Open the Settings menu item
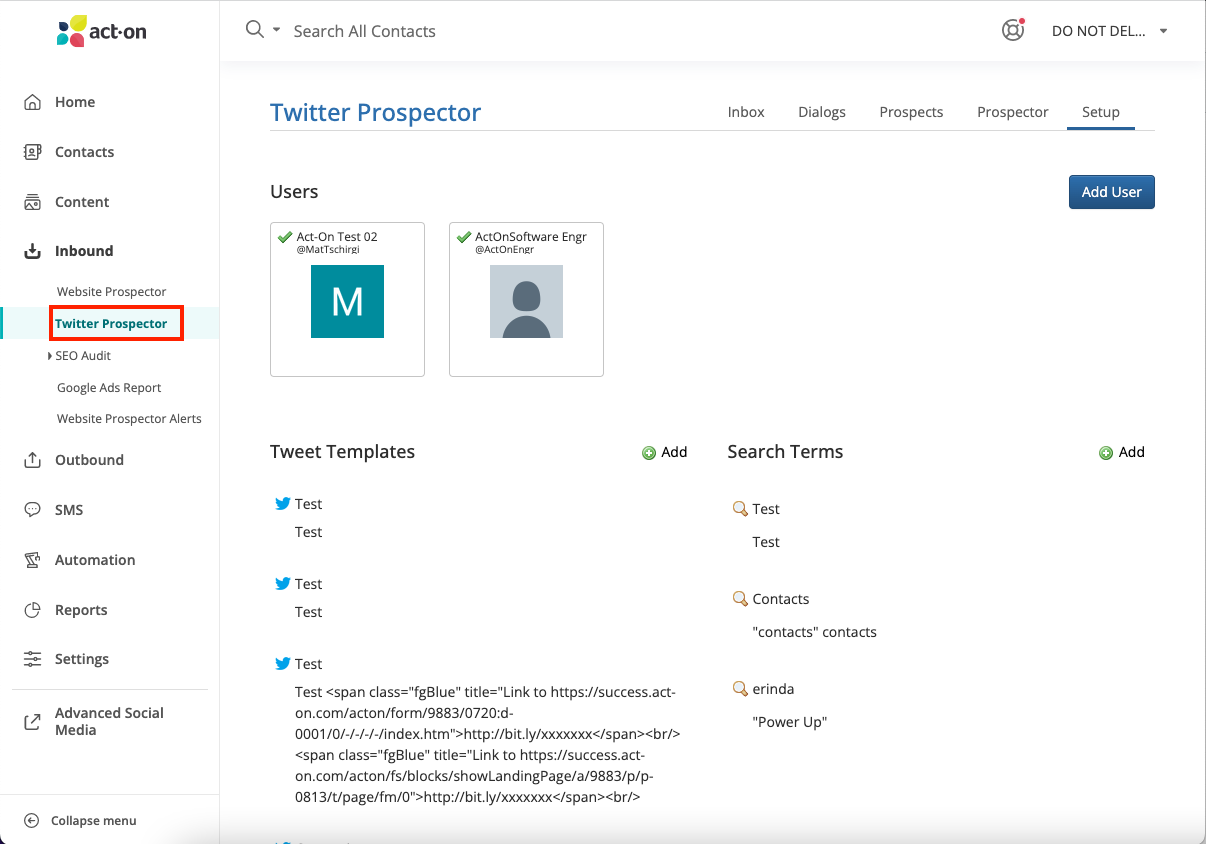Viewport: 1206px width, 844px height. [x=82, y=659]
